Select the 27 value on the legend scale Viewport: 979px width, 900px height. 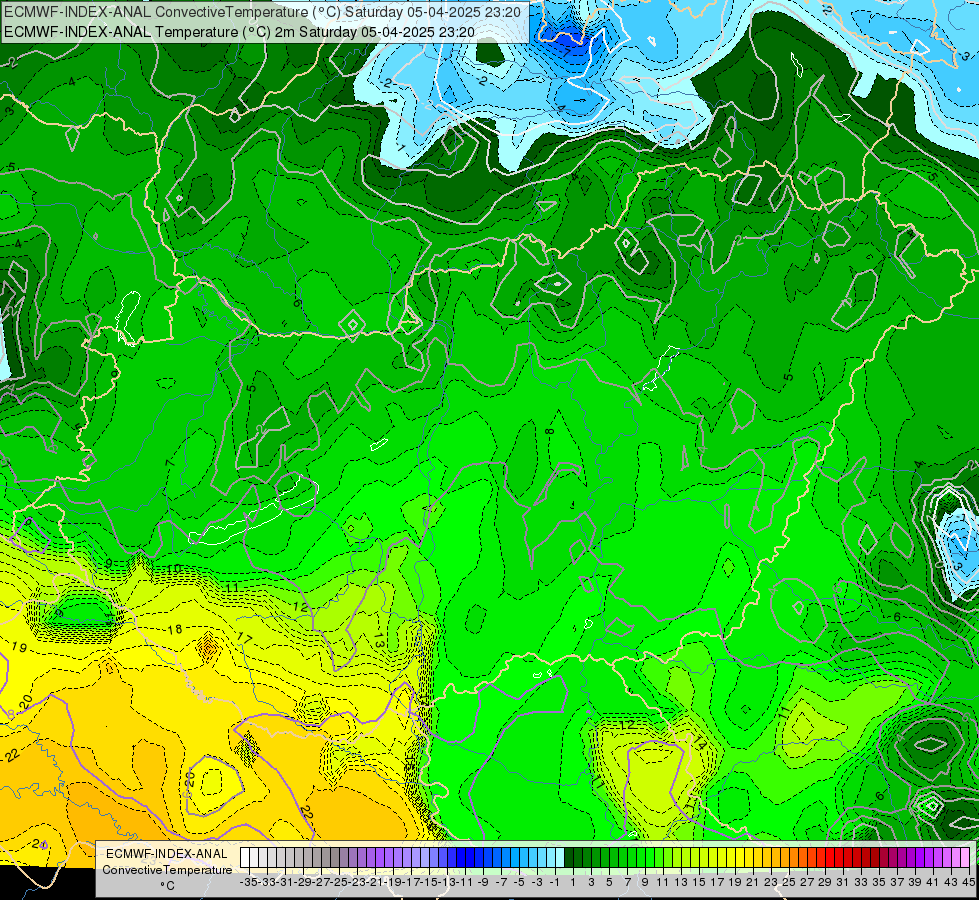click(x=807, y=881)
